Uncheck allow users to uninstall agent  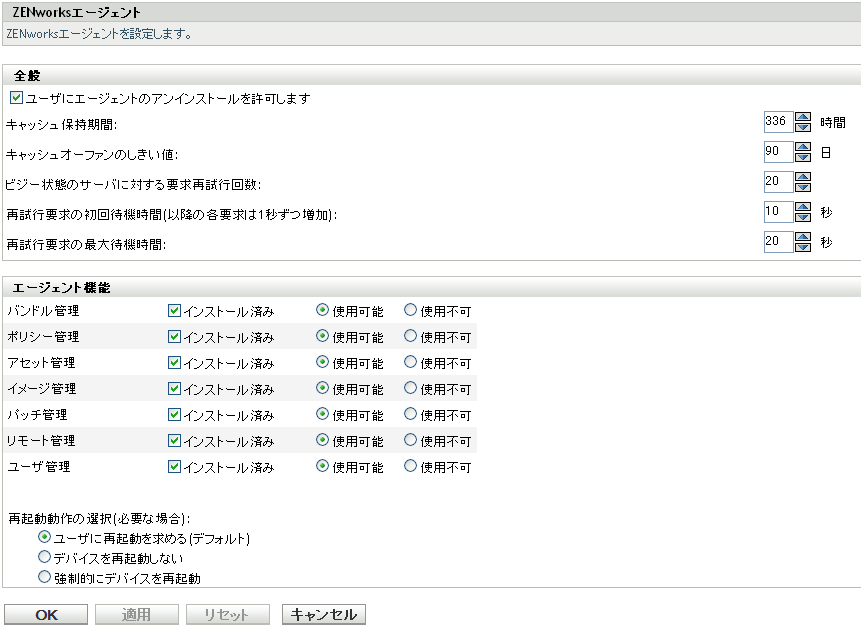click(15, 97)
